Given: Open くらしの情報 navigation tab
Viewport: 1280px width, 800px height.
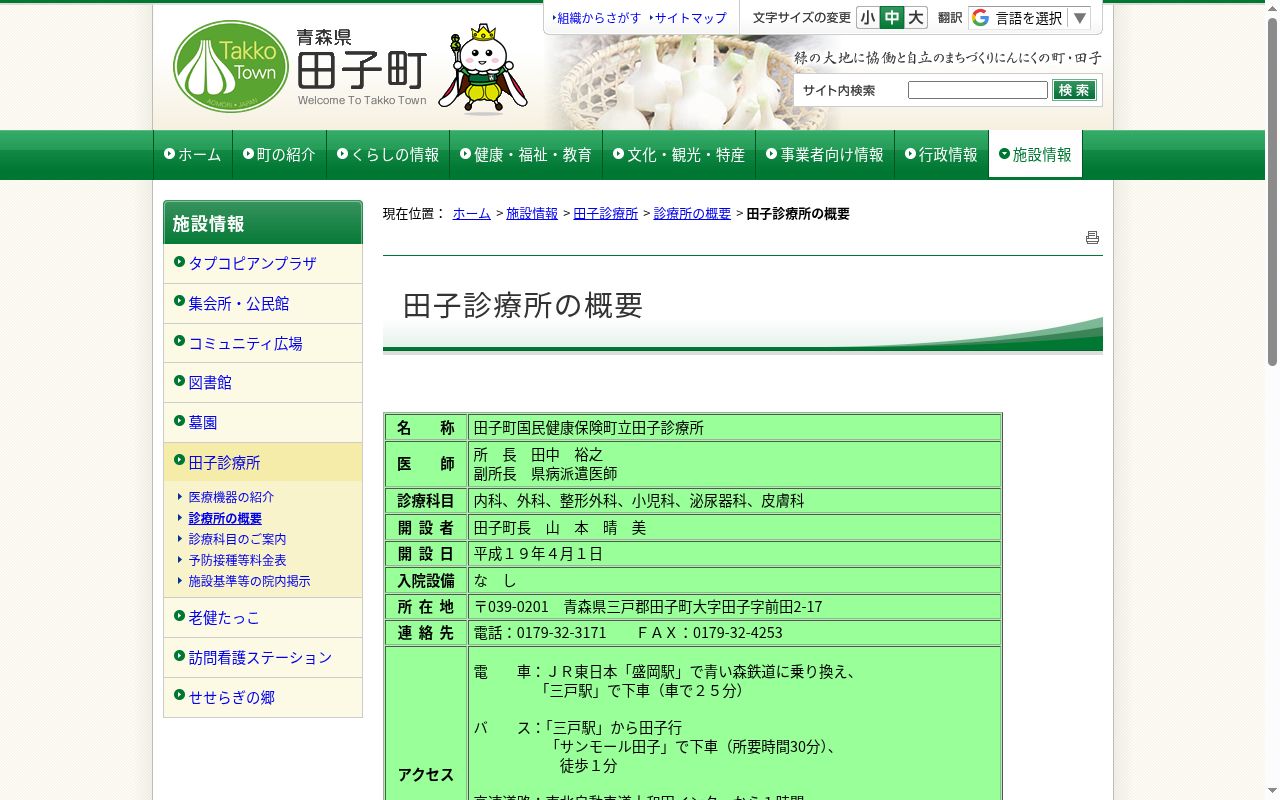Looking at the screenshot, I should 388,155.
